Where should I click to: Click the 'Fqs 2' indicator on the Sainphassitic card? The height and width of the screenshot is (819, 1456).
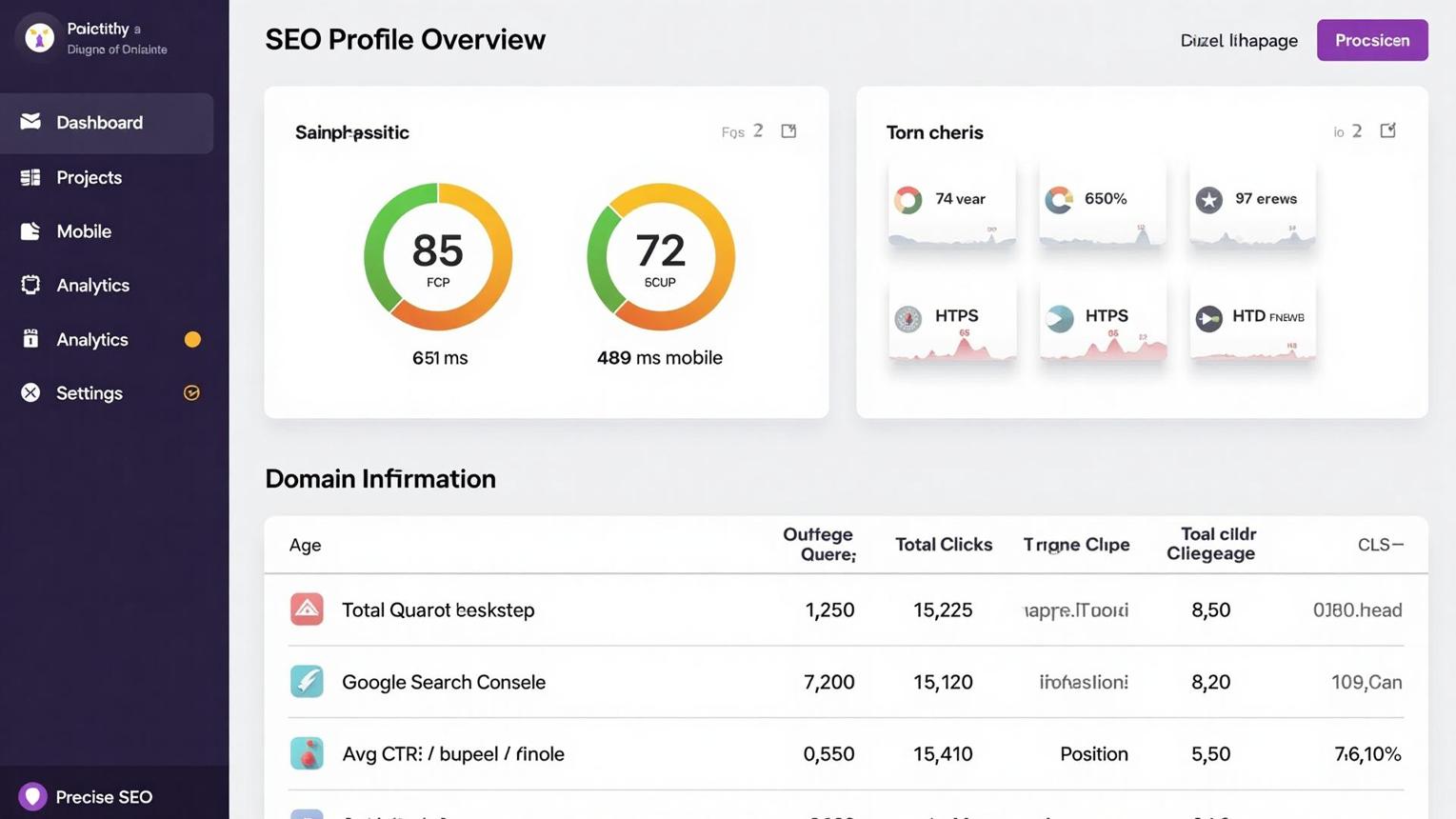click(x=743, y=131)
